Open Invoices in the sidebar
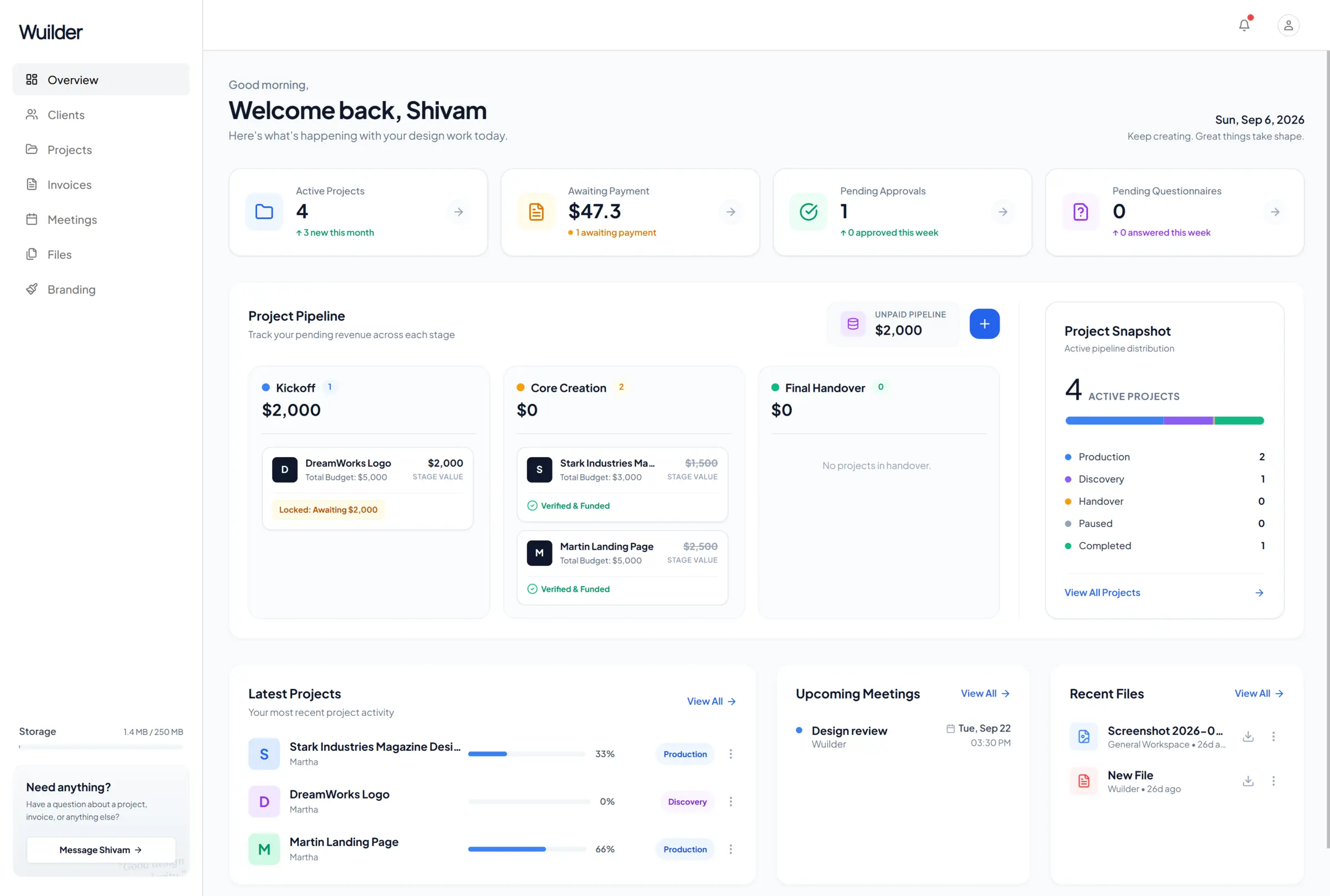This screenshot has width=1330, height=896. coord(101,185)
